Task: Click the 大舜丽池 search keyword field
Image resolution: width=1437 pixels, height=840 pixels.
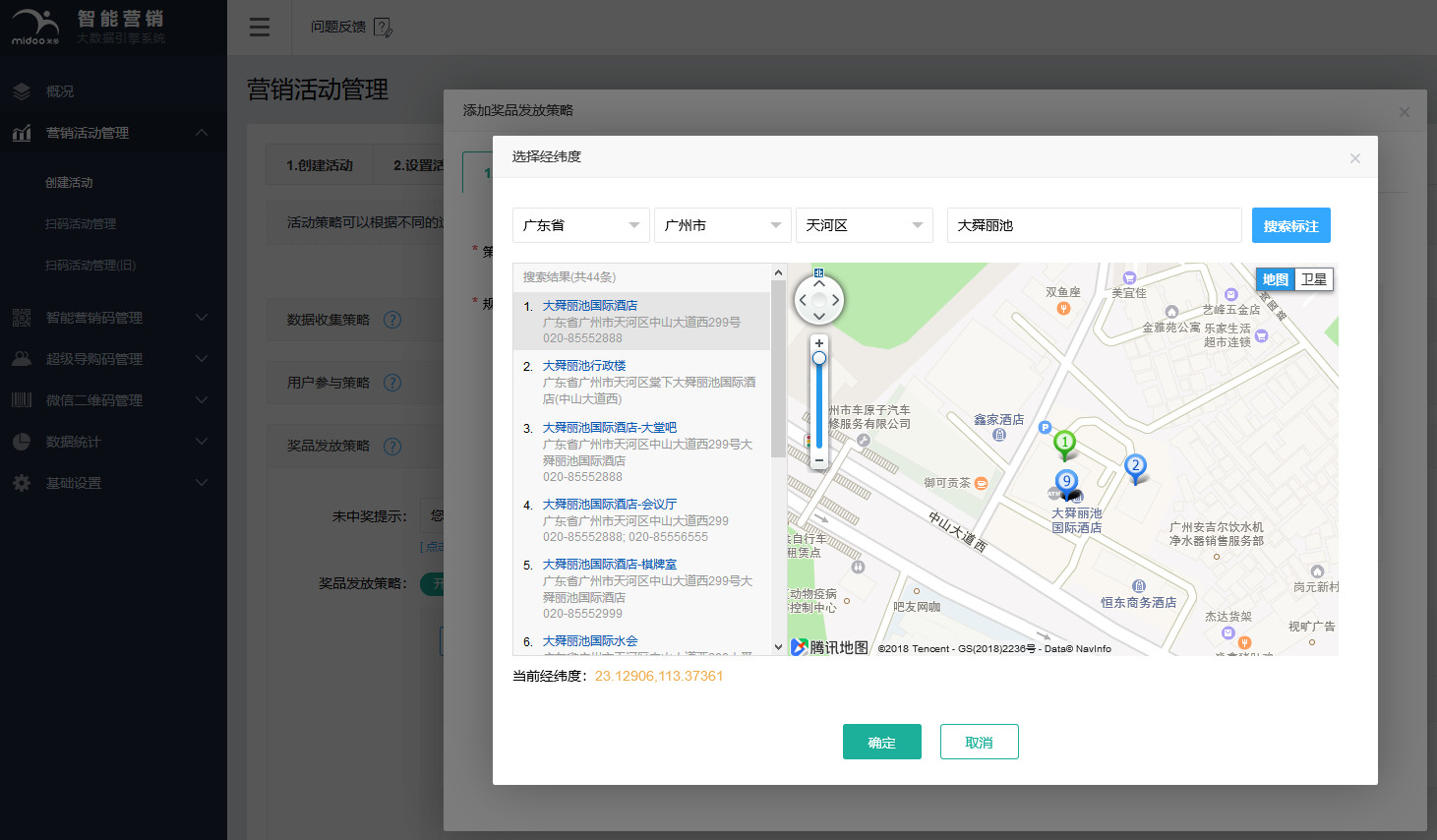Action: pos(1095,225)
